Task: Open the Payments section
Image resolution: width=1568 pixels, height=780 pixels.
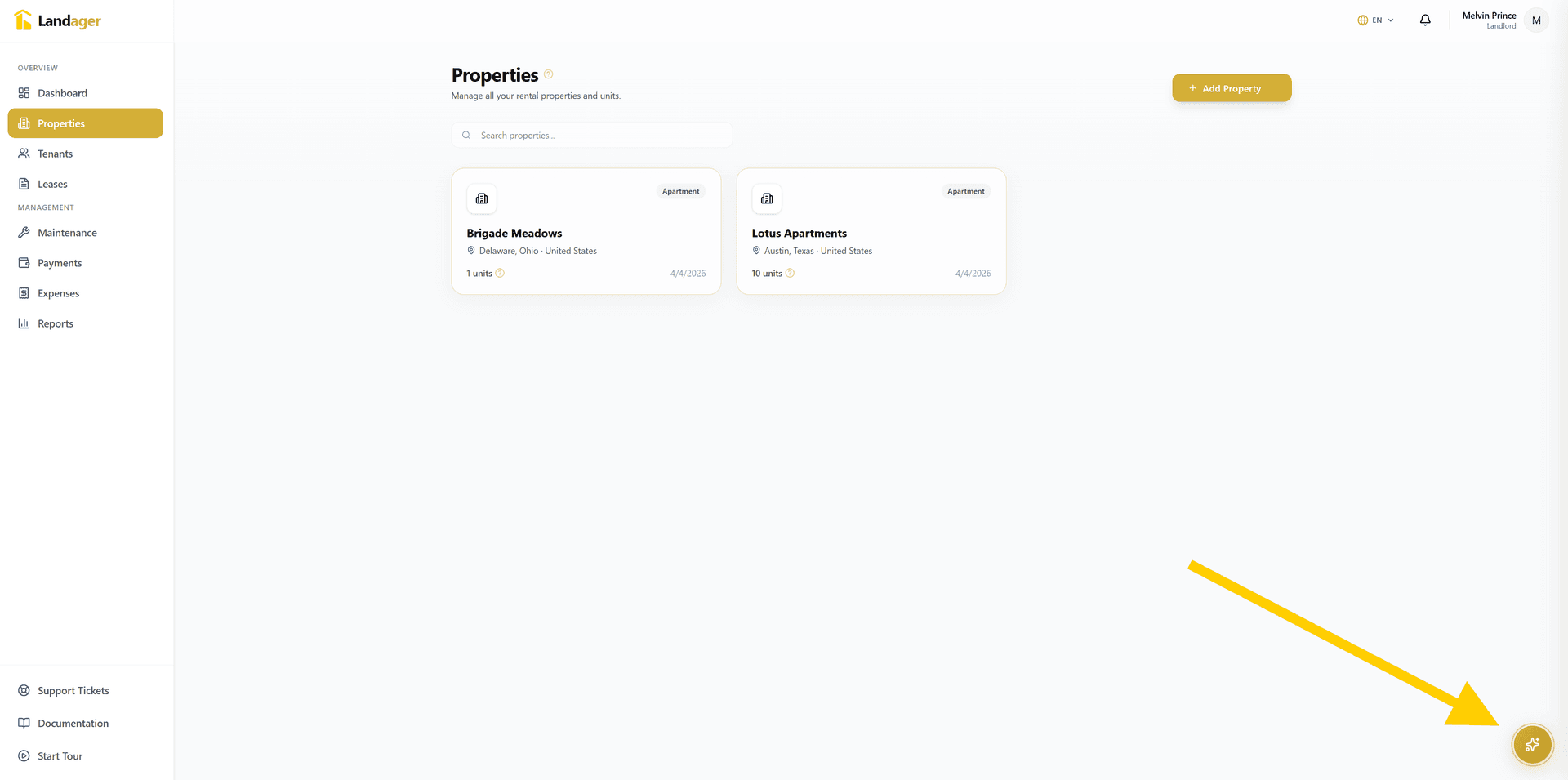Action: pyautogui.click(x=60, y=262)
